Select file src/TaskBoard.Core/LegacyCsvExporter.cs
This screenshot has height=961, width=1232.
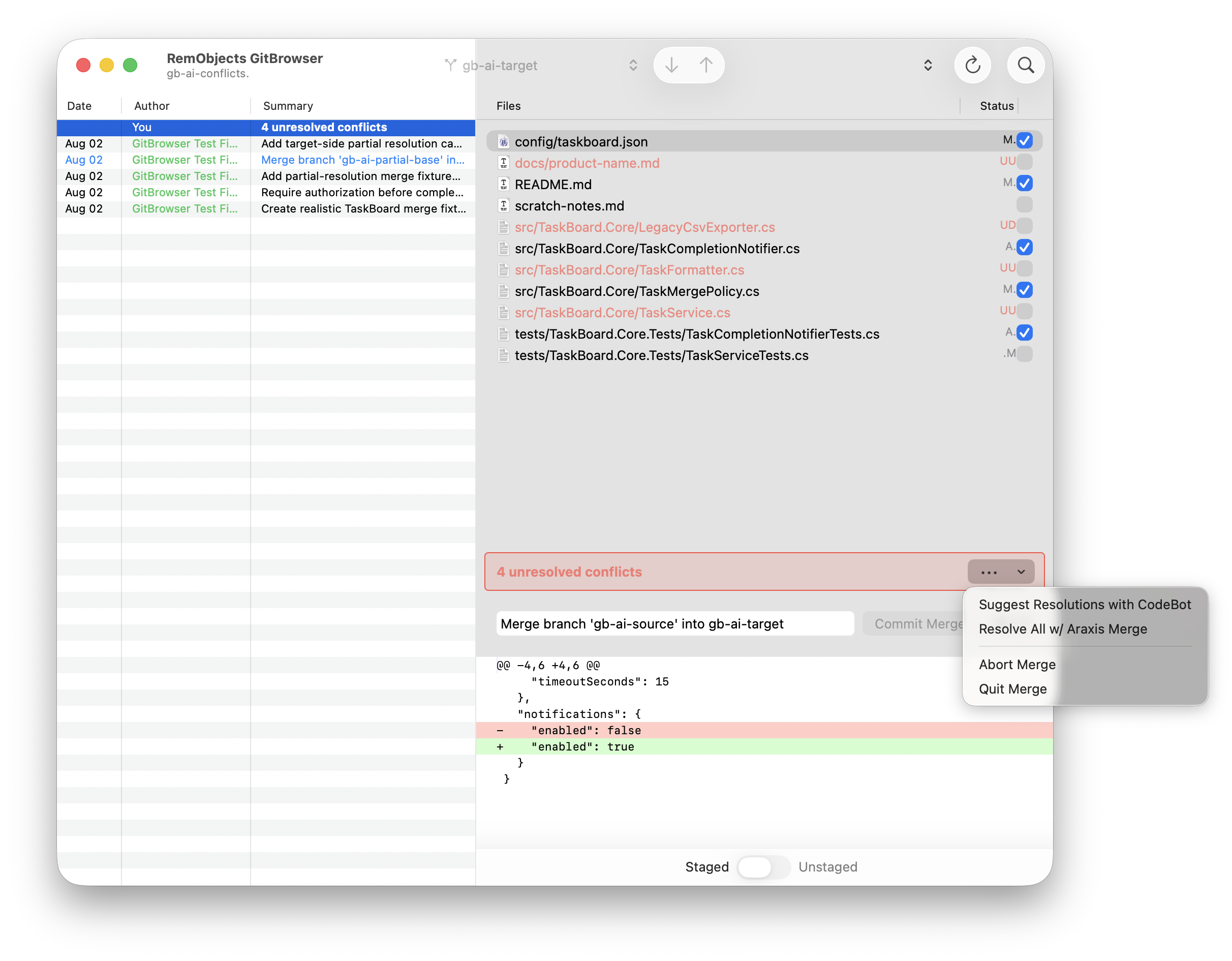pos(764,227)
